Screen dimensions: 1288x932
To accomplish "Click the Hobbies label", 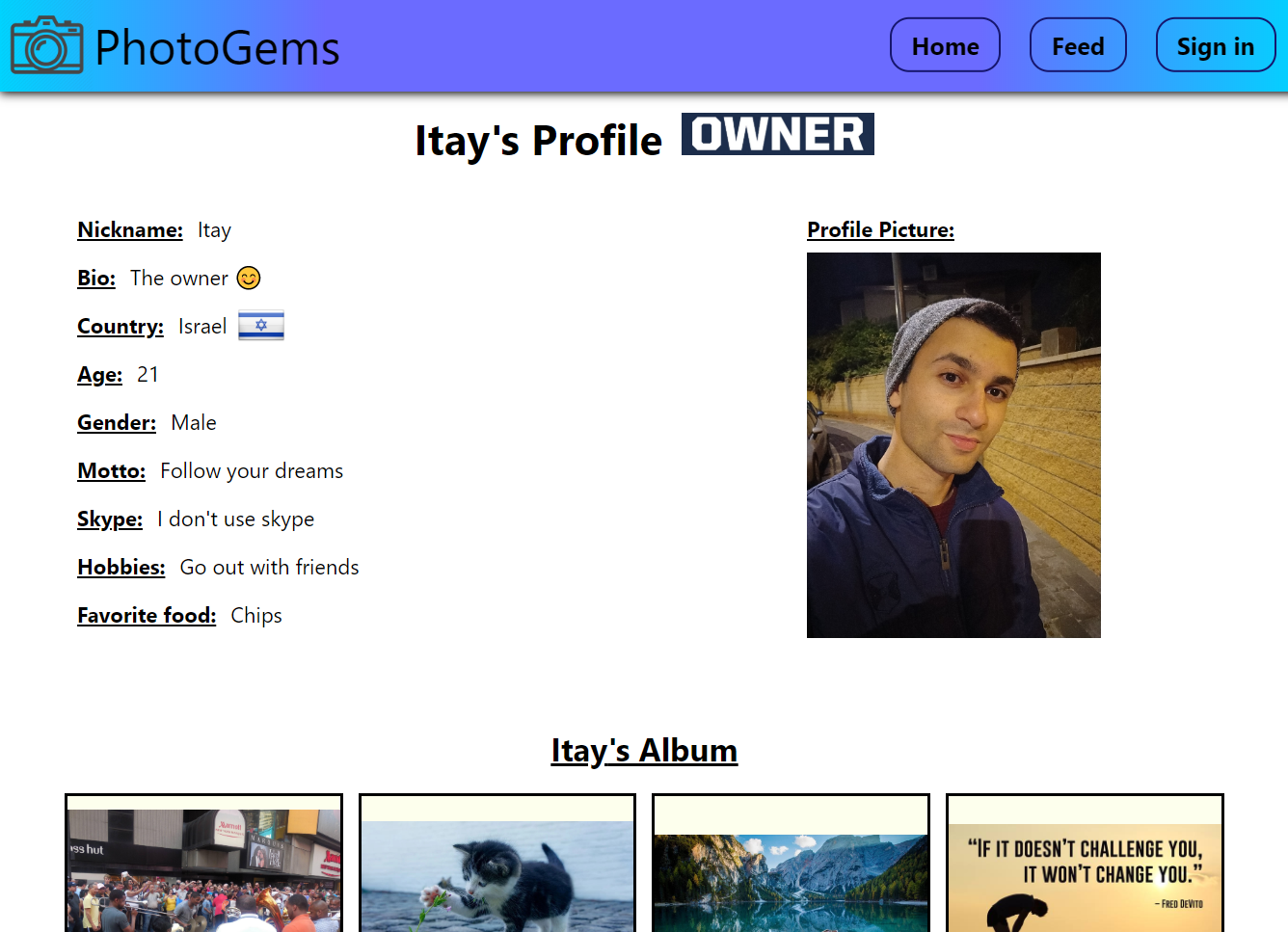I will [x=121, y=568].
